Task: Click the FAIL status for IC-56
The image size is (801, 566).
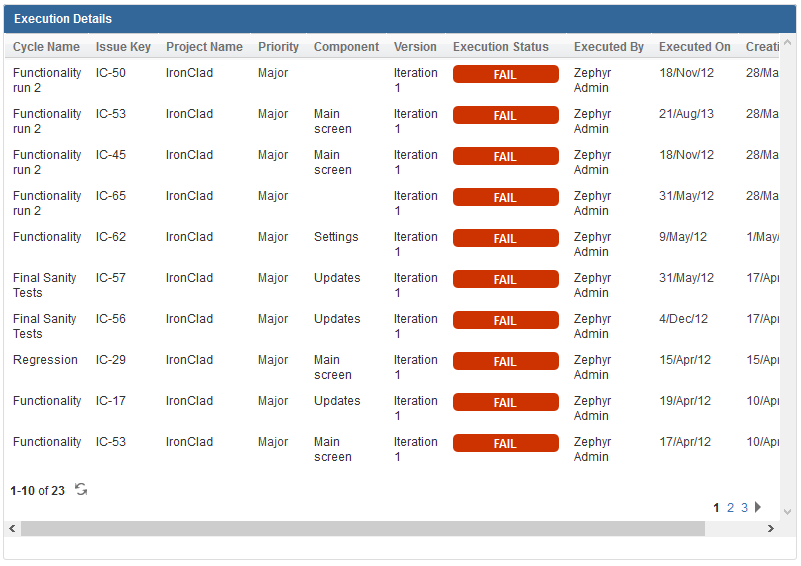Action: pyautogui.click(x=505, y=320)
